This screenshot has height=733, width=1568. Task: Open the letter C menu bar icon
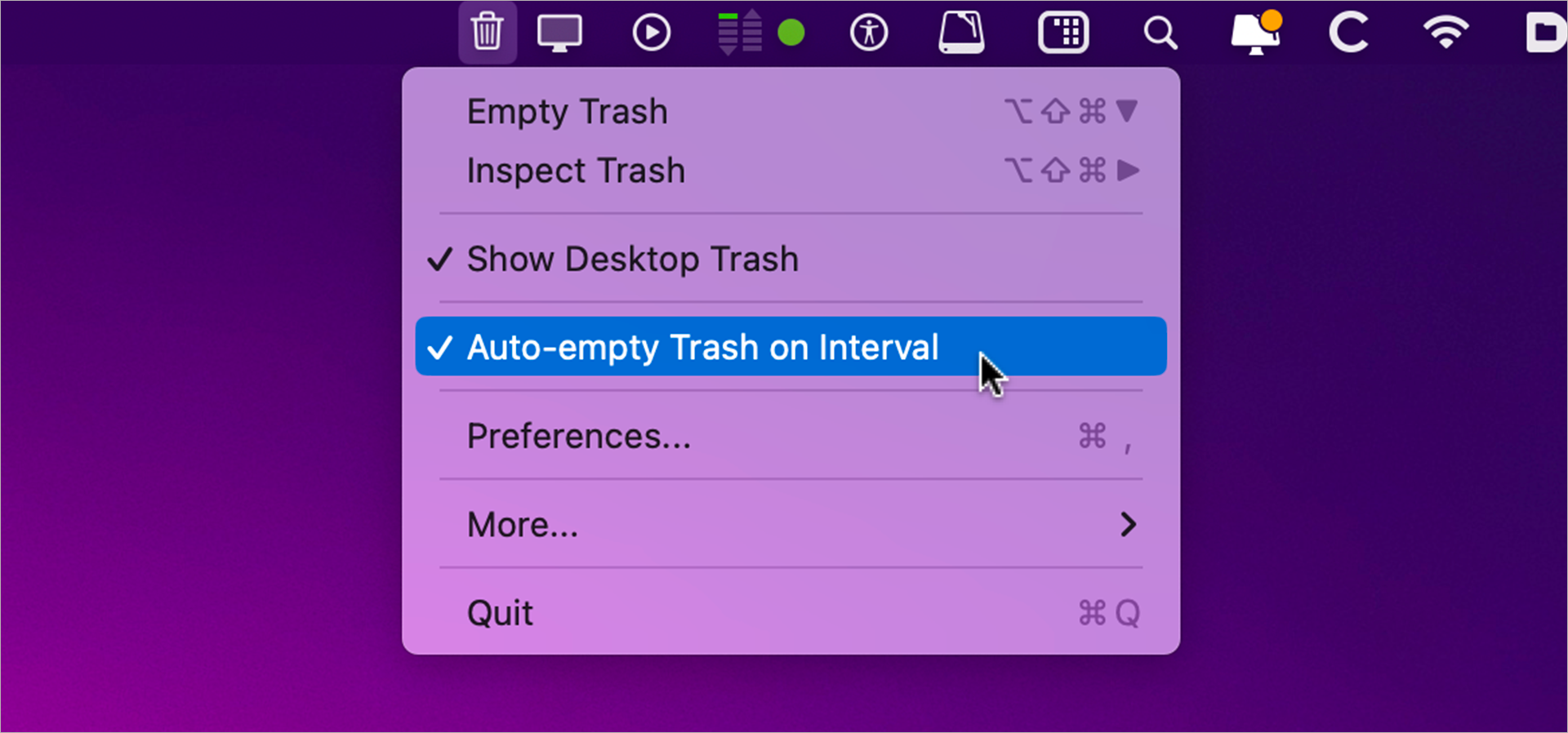(1348, 33)
